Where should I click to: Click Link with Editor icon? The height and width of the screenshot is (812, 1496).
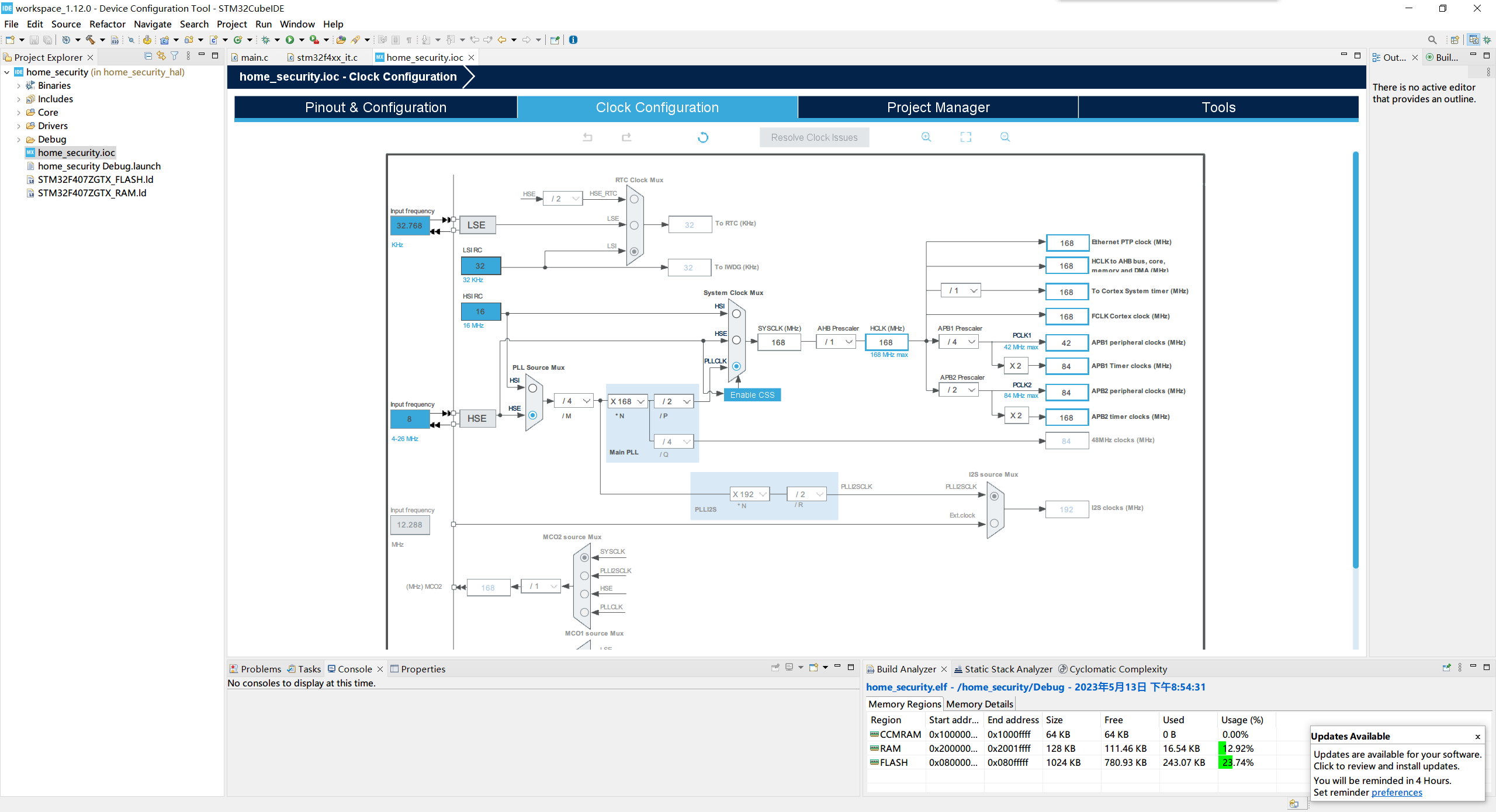(161, 56)
